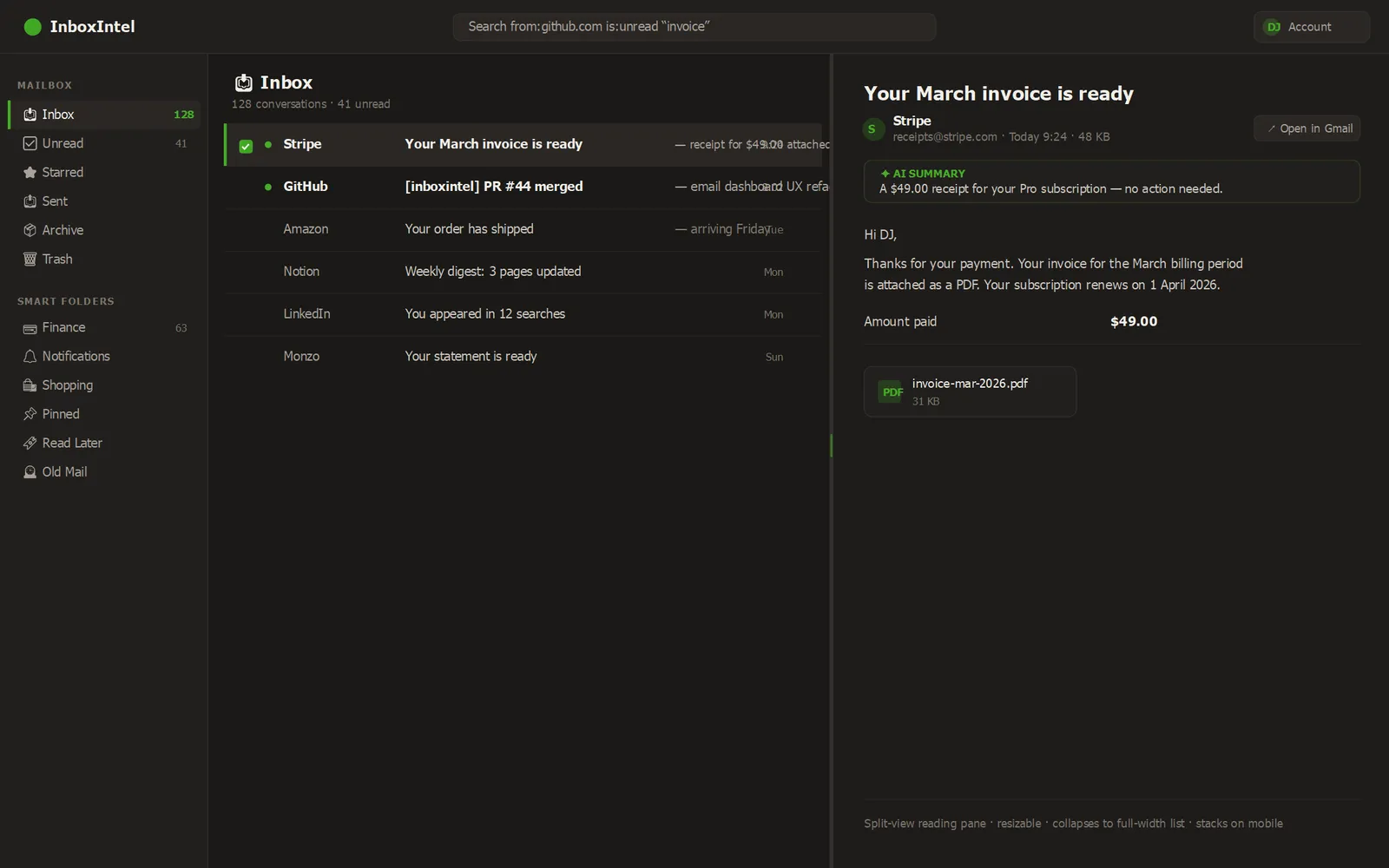Click the AI summary text box
The height and width of the screenshot is (868, 1389).
(x=1111, y=181)
